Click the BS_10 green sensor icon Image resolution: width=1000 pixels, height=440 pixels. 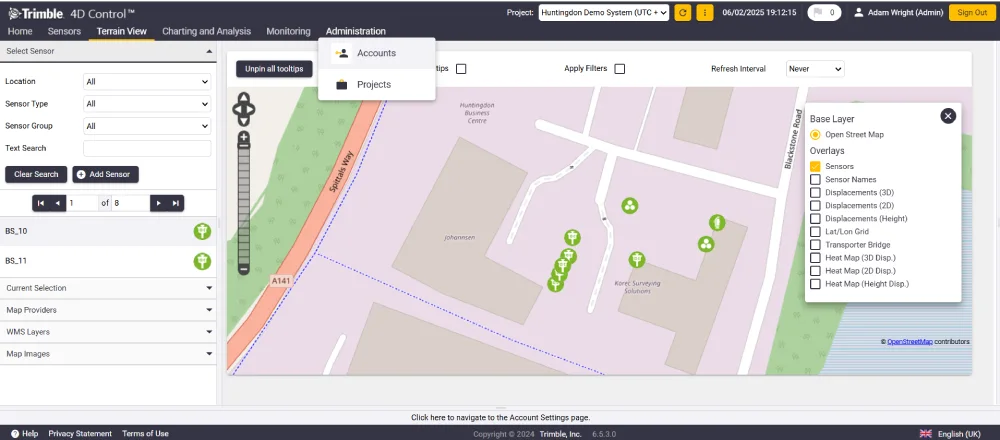coord(202,231)
